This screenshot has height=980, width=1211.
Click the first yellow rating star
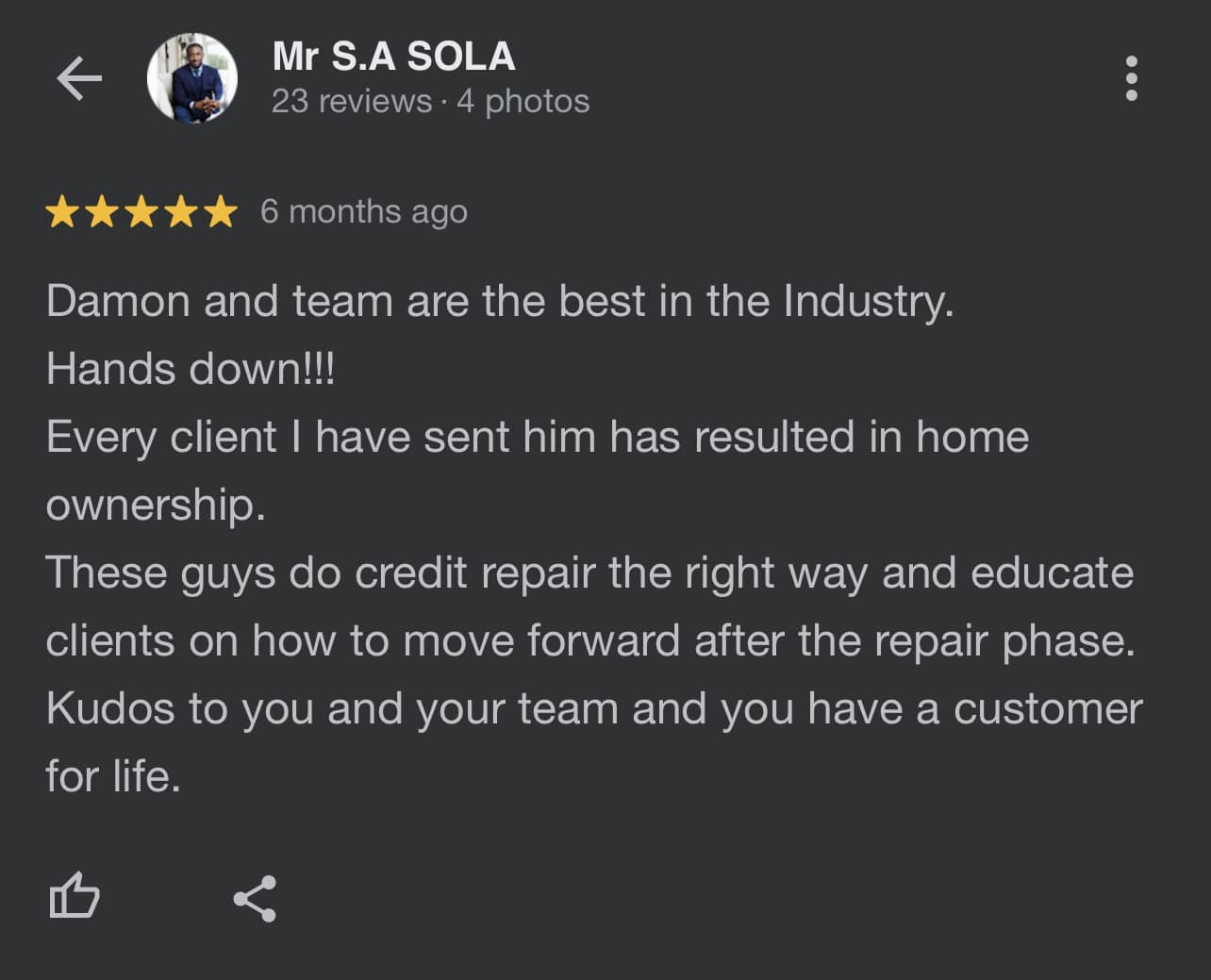pos(62,212)
